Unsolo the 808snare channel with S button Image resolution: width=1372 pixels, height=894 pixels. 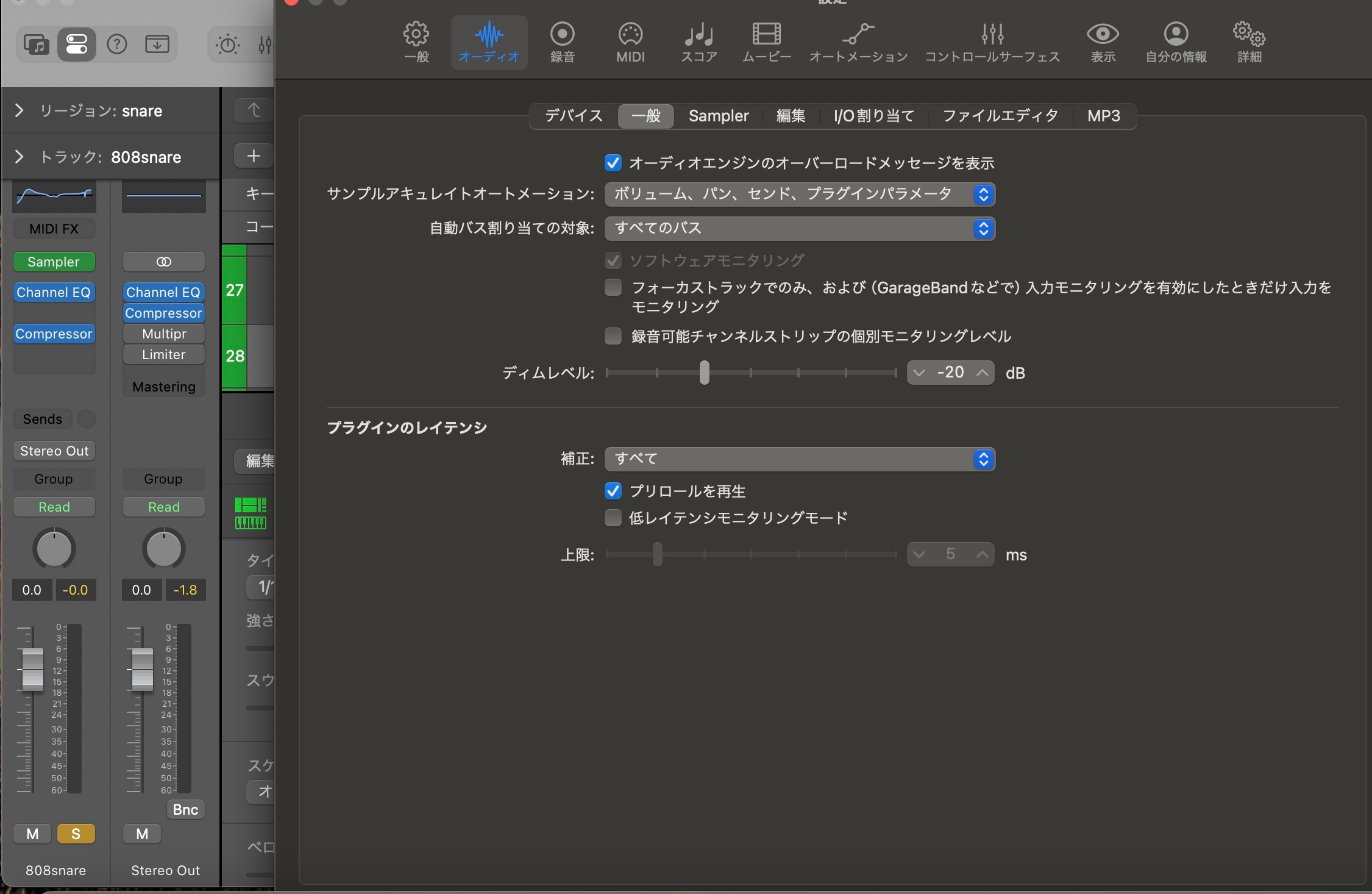click(x=76, y=834)
